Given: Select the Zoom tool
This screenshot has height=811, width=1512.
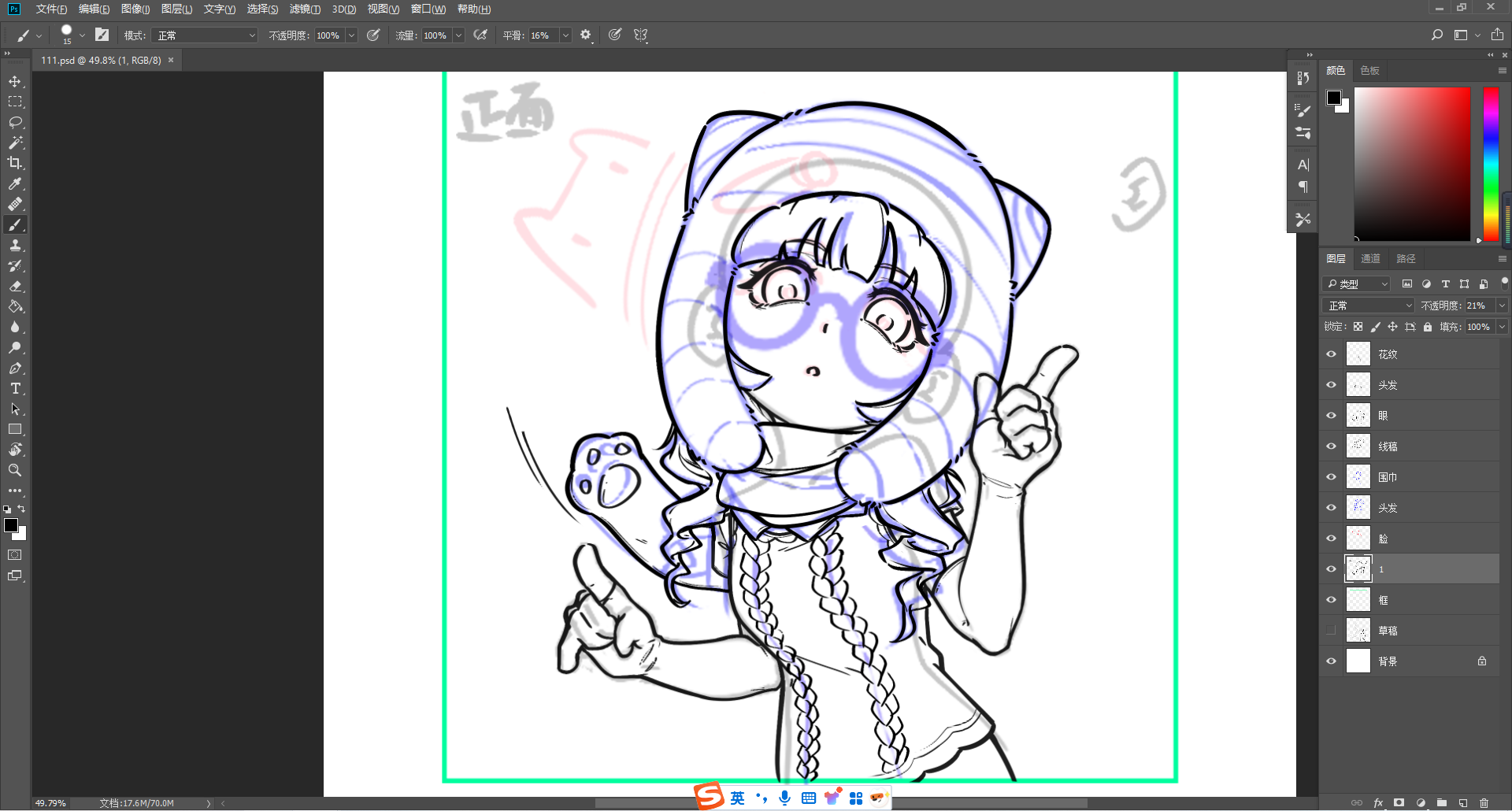Looking at the screenshot, I should pyautogui.click(x=15, y=470).
